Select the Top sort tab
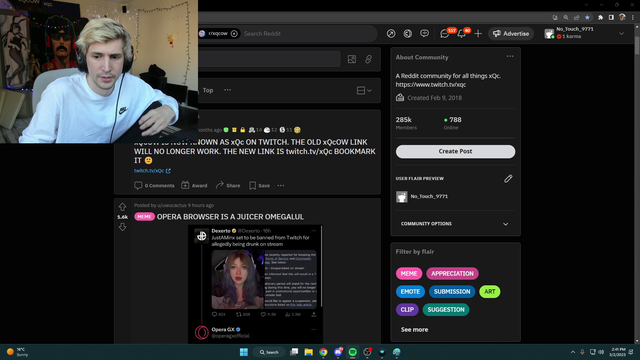This screenshot has width=640, height=360. [x=208, y=90]
